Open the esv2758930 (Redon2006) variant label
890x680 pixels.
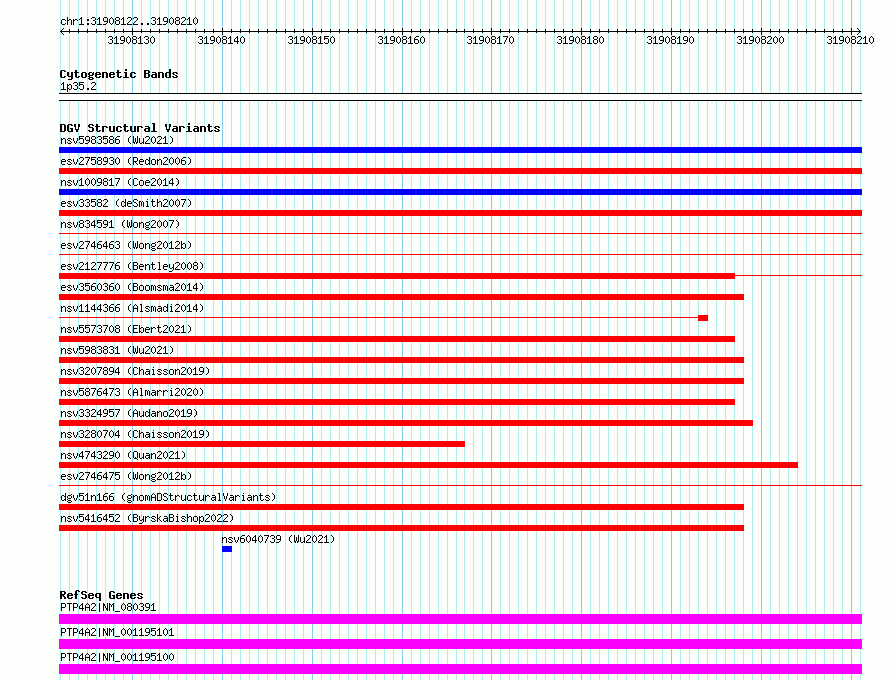pyautogui.click(x=126, y=161)
